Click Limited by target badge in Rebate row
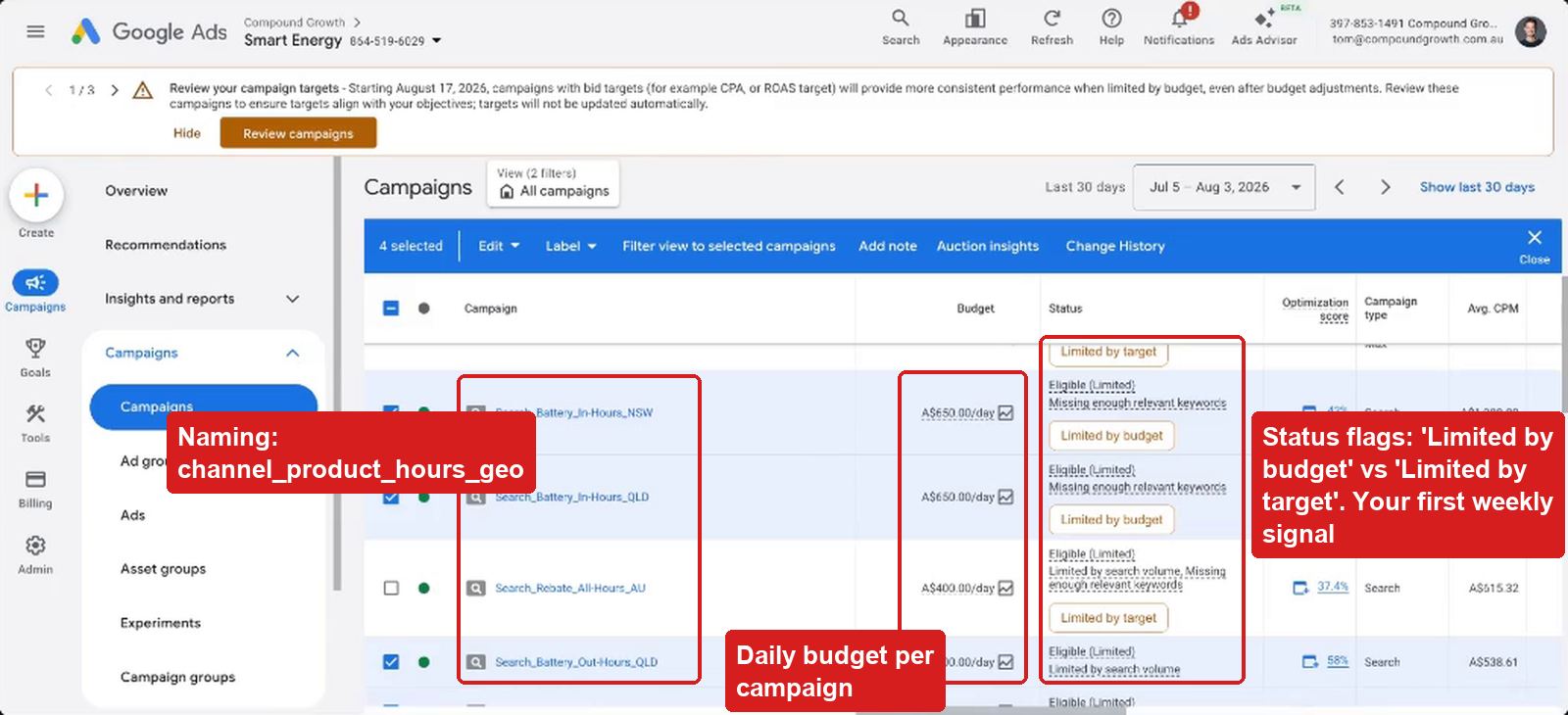The image size is (1568, 715). [1108, 618]
